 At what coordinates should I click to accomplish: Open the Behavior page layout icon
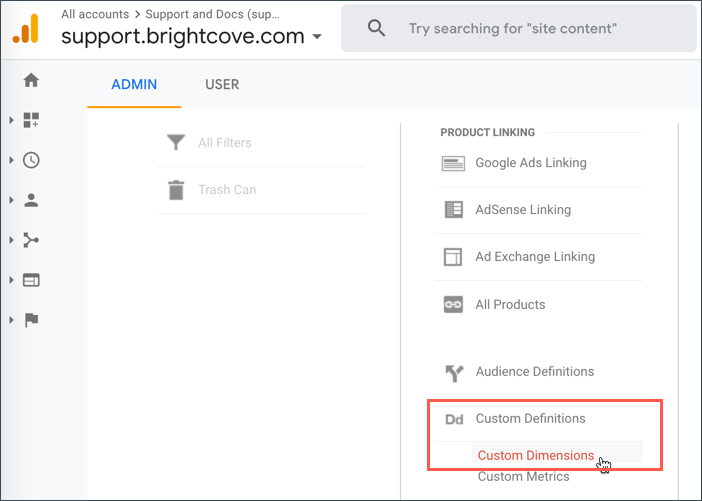[x=31, y=280]
